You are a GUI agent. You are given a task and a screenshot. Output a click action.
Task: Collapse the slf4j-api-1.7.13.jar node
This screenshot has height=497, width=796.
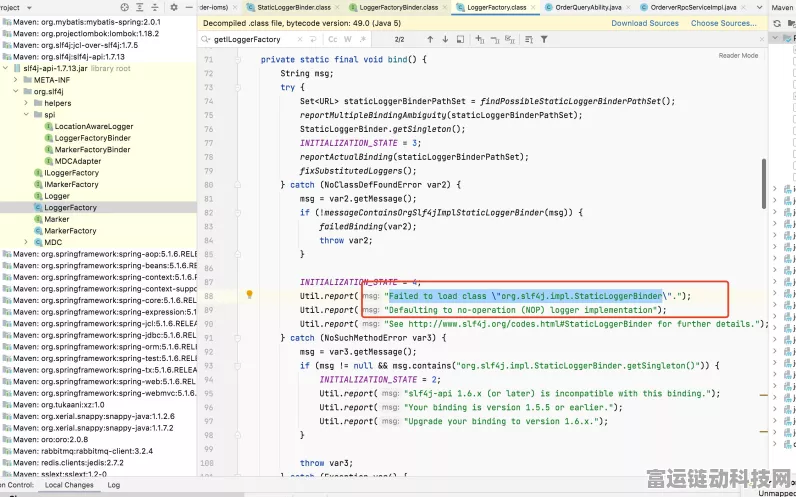(x=5, y=69)
